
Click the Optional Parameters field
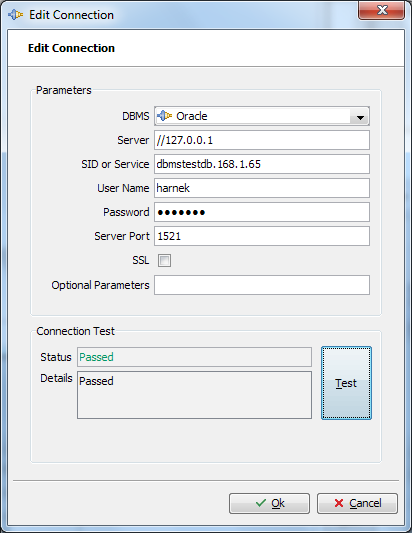pyautogui.click(x=262, y=285)
